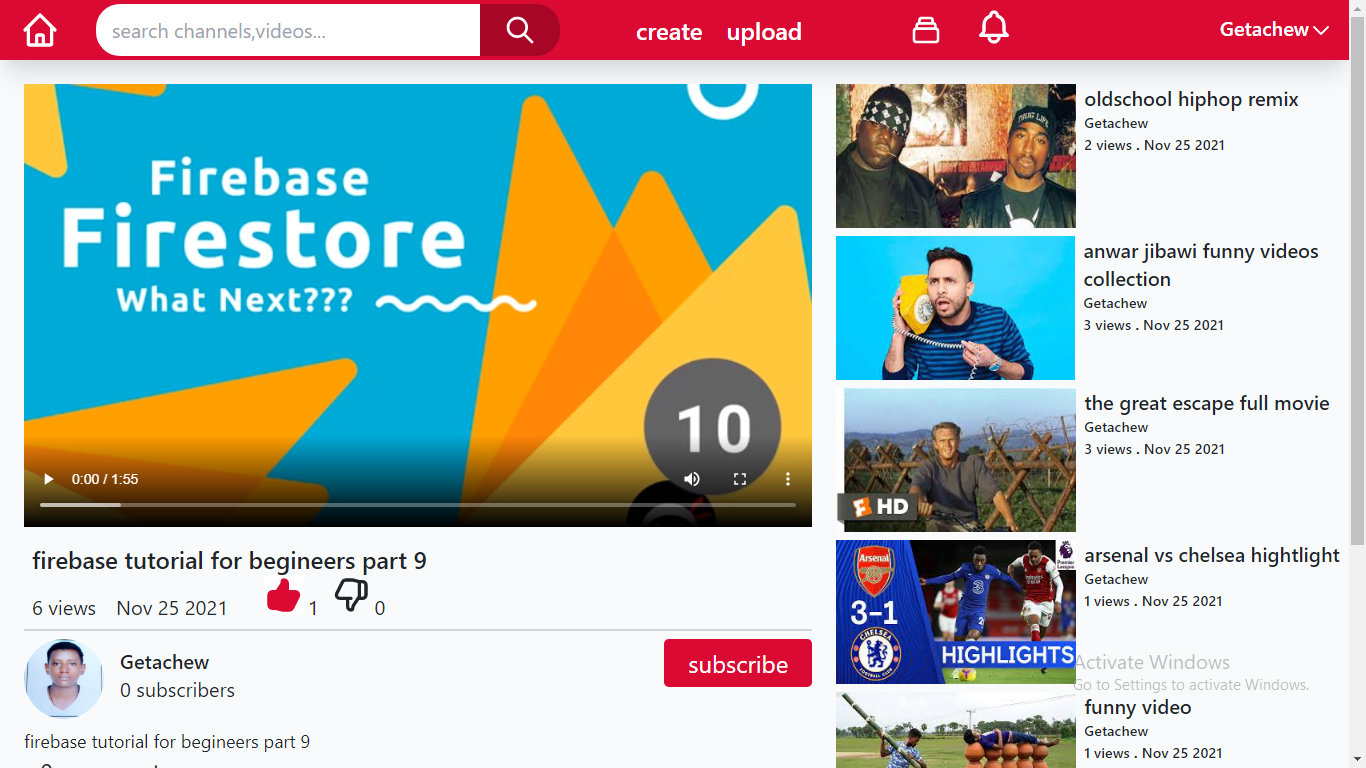Open the video player more options menu
1366x768 pixels.
(x=788, y=479)
